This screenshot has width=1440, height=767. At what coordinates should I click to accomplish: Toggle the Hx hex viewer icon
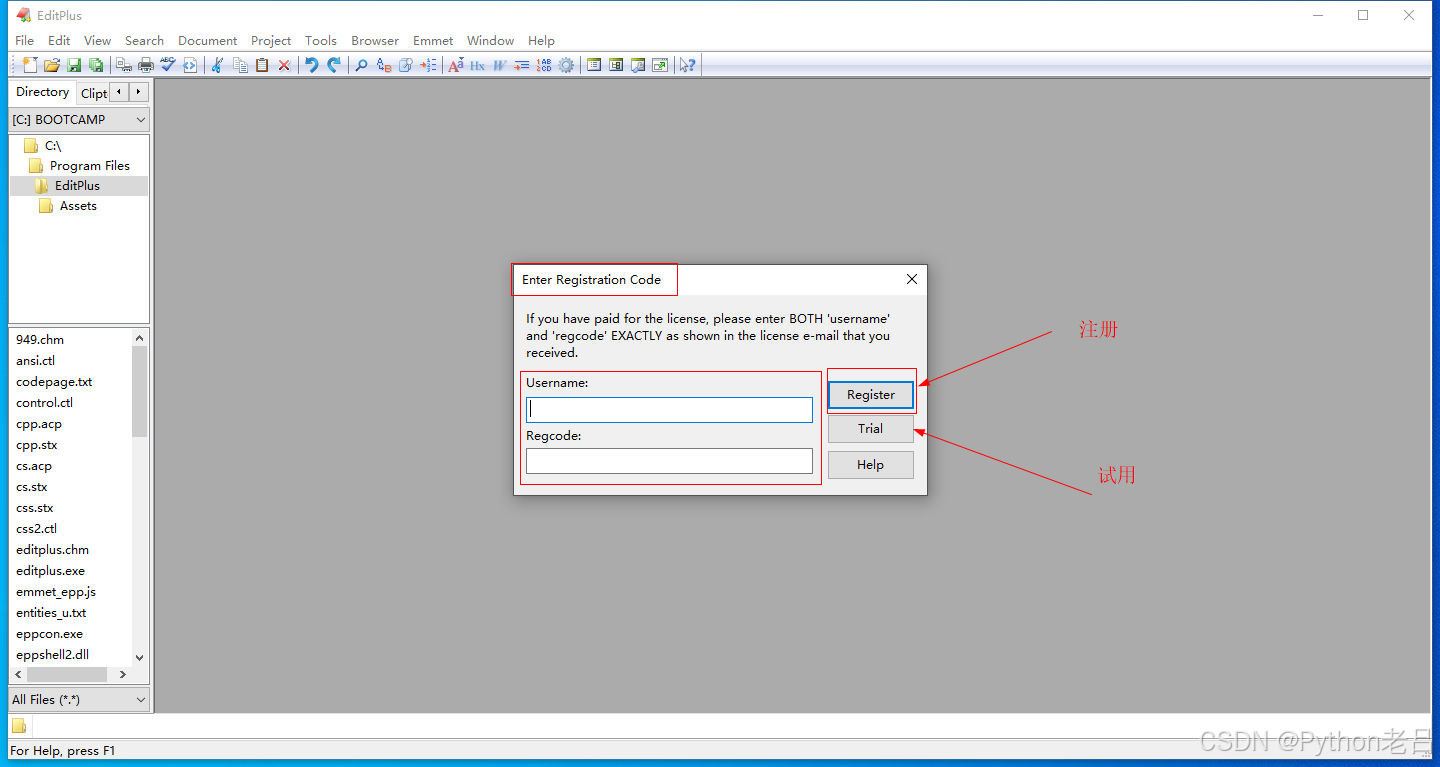pyautogui.click(x=478, y=65)
